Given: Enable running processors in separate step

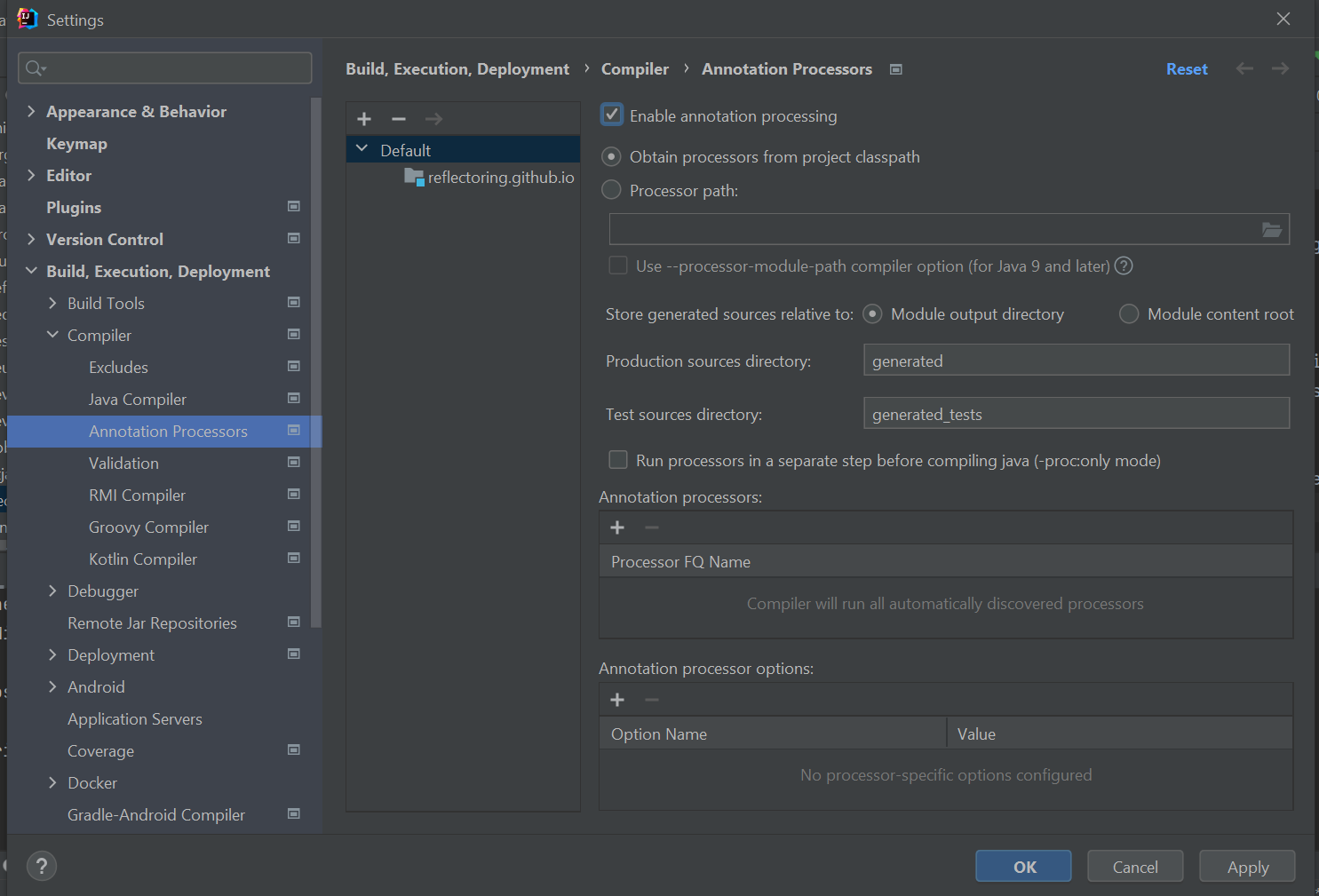Looking at the screenshot, I should [x=617, y=460].
